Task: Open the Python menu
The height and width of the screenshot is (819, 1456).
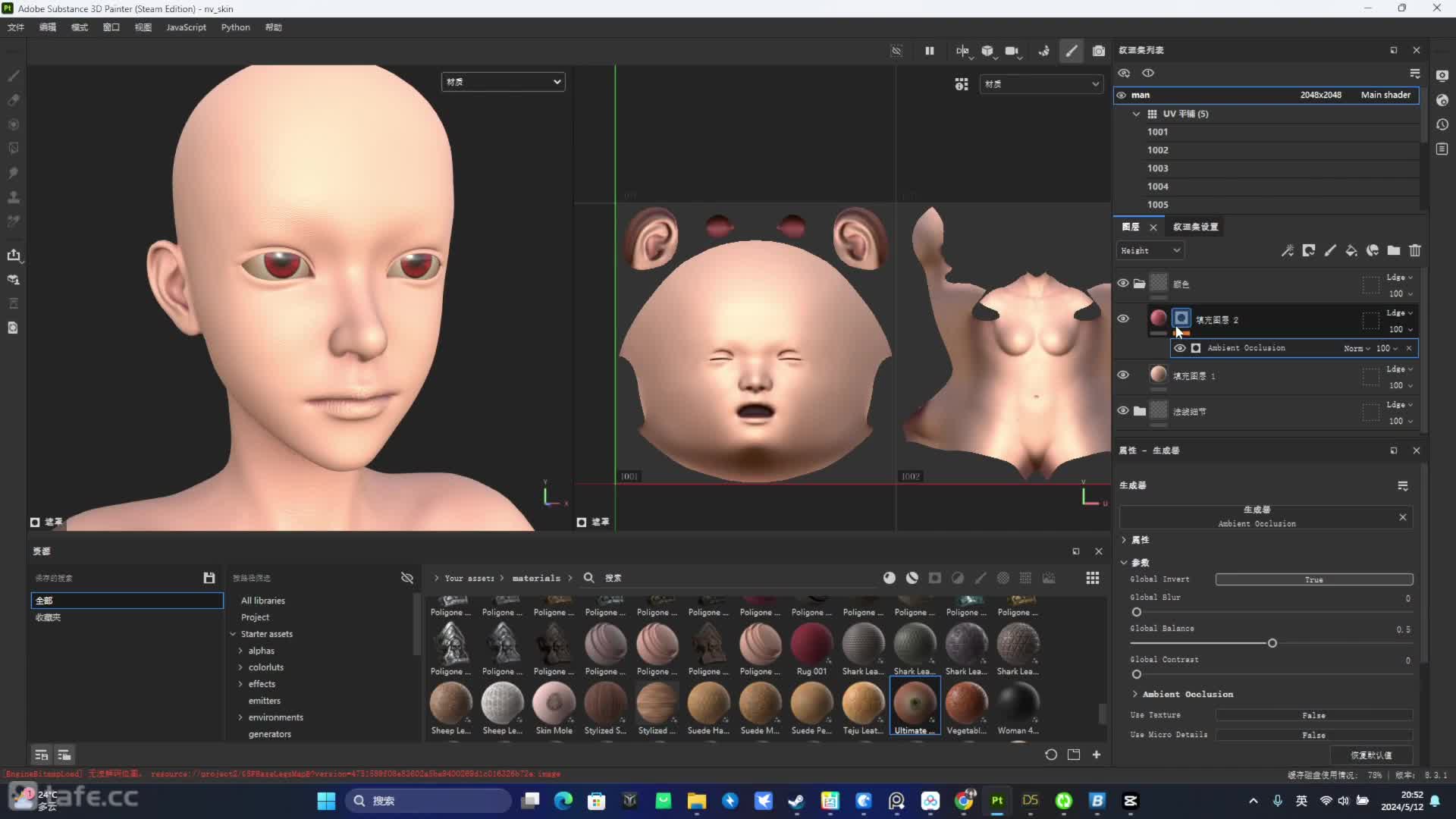Action: click(235, 27)
